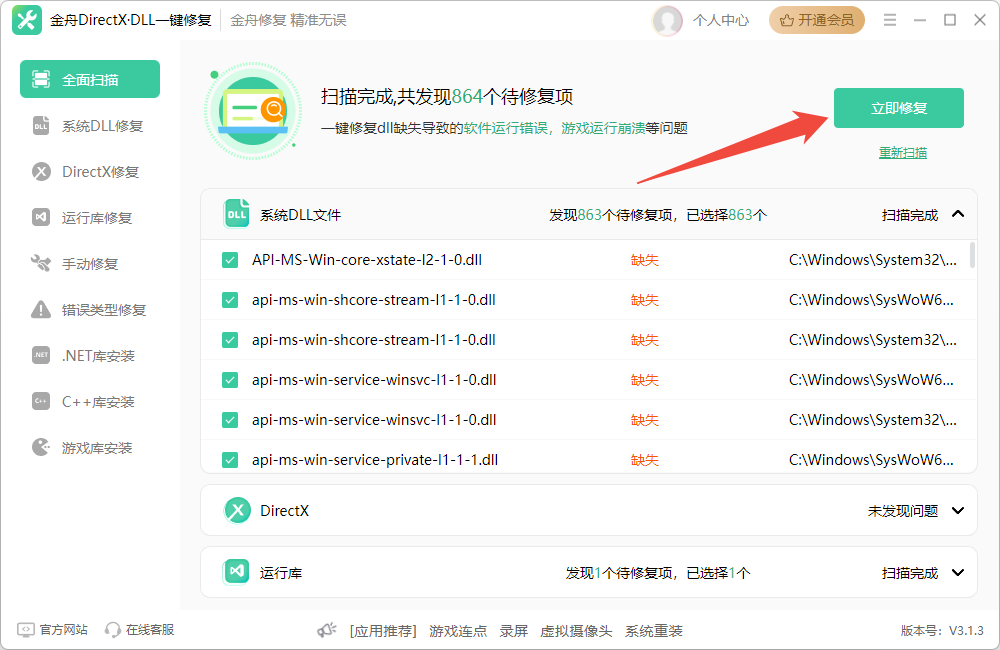1000x650 pixels.
Task: Click the game library Pac-Man icon
Action: point(41,447)
